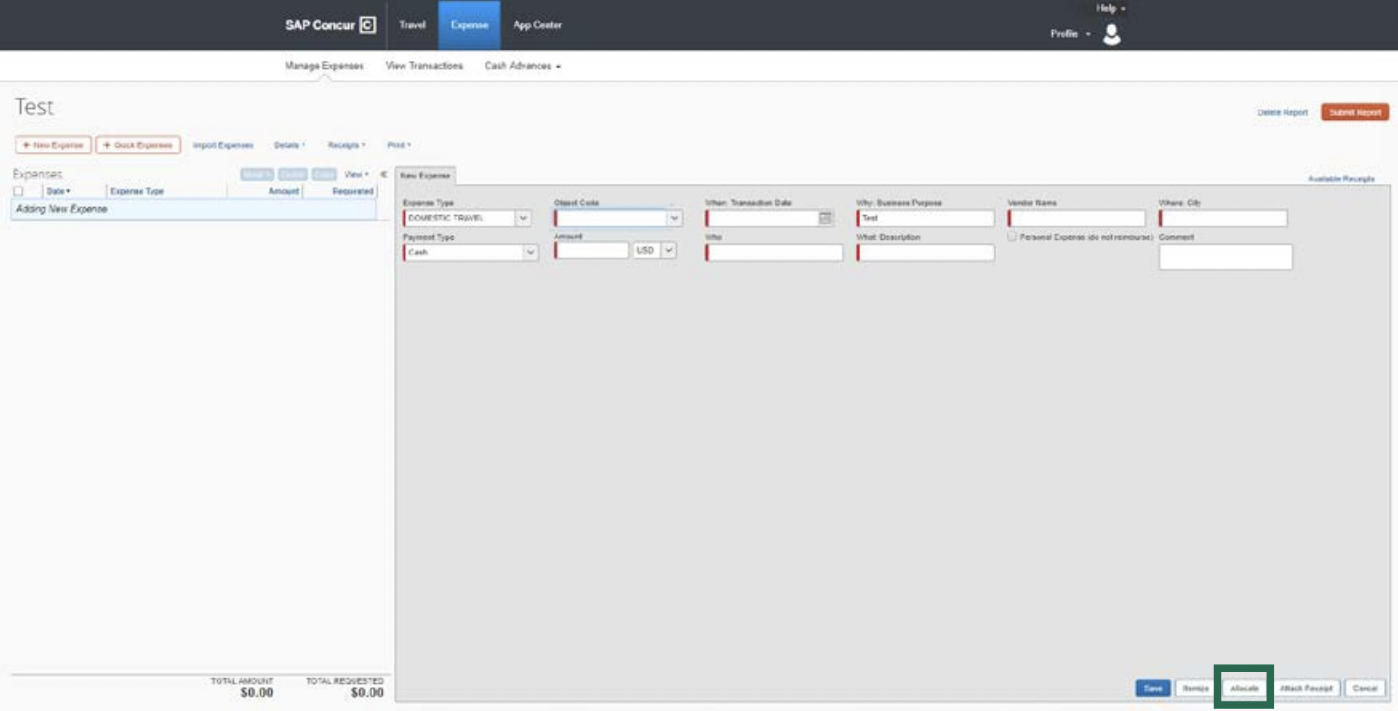Collapse the expense list panel arrows
Viewport: 1398px width, 711px height.
coord(383,174)
